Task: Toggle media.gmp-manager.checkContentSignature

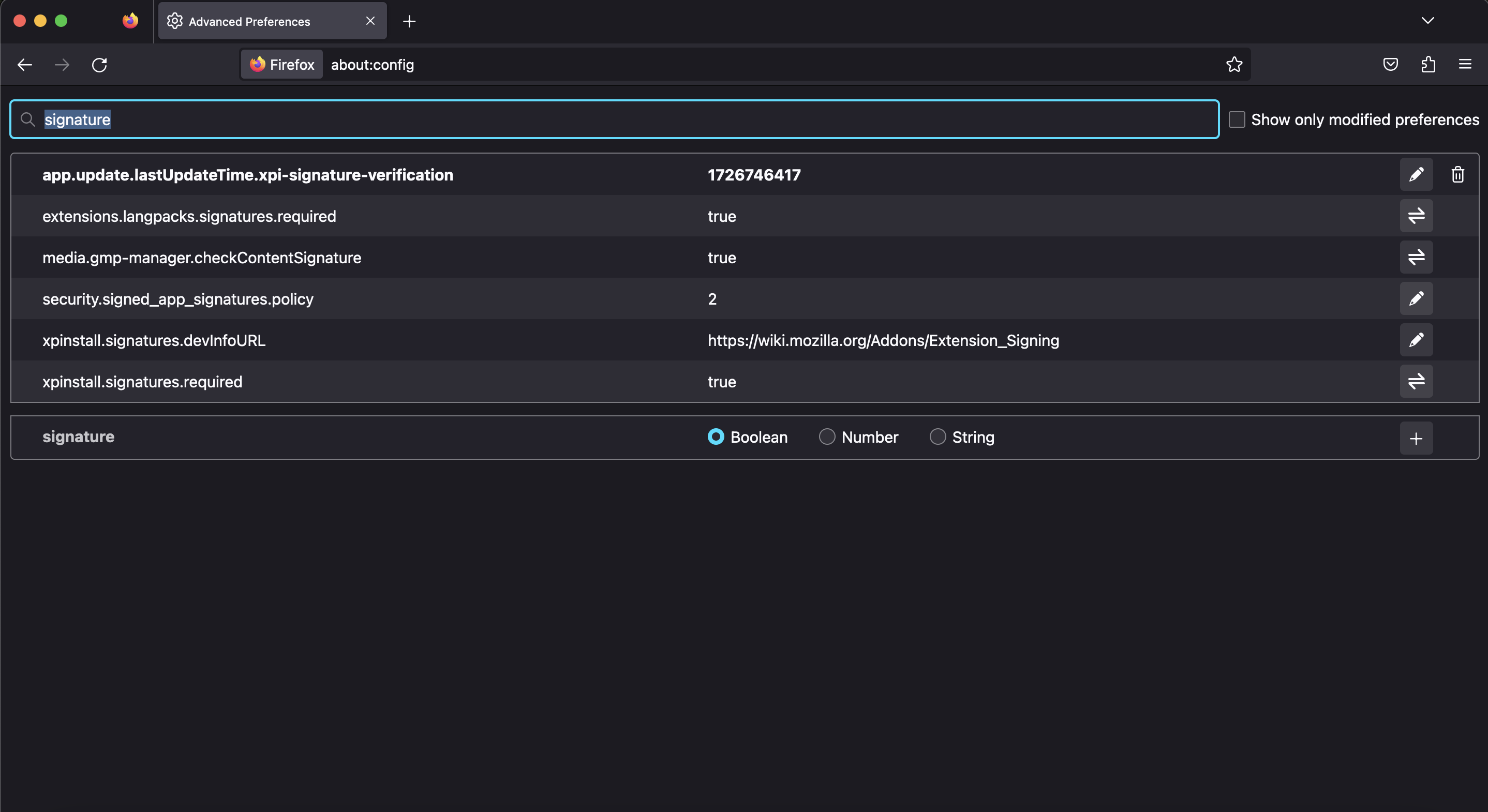Action: click(x=1416, y=257)
